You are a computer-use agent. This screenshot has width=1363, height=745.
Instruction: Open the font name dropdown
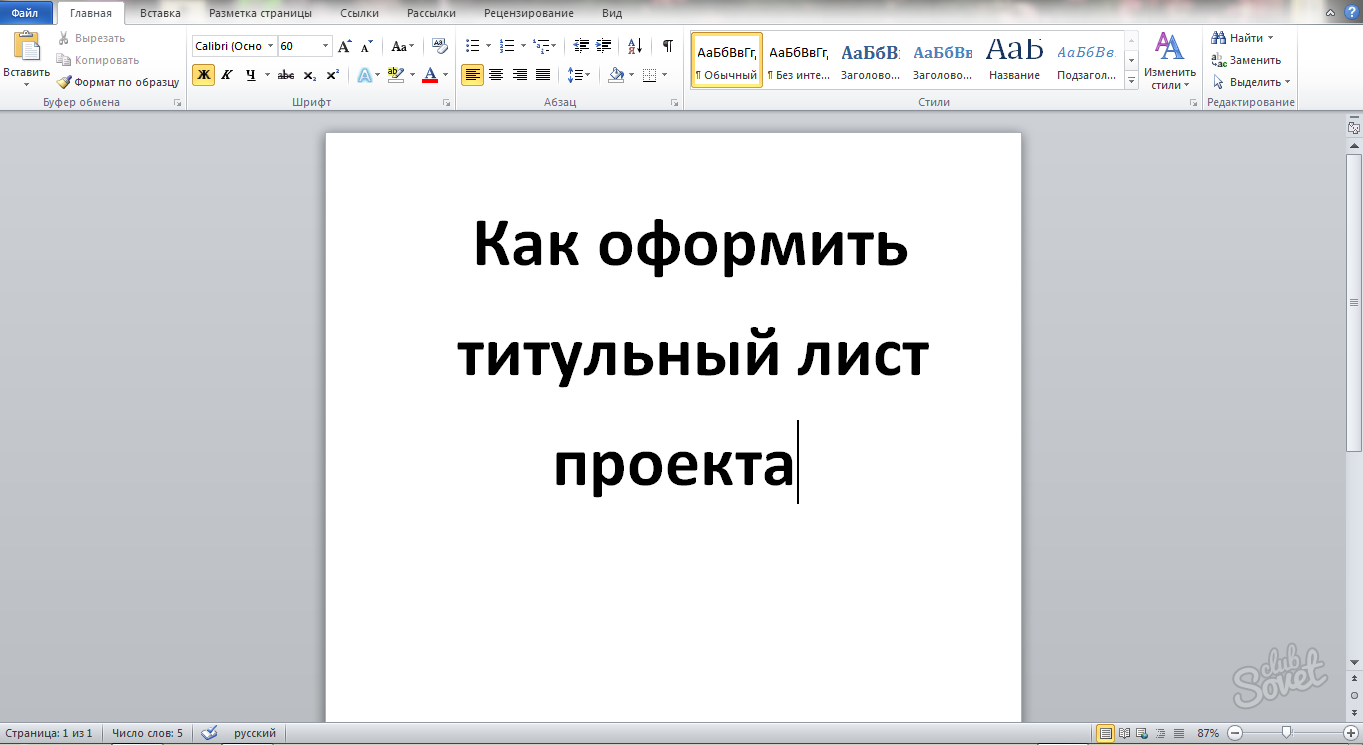(270, 46)
